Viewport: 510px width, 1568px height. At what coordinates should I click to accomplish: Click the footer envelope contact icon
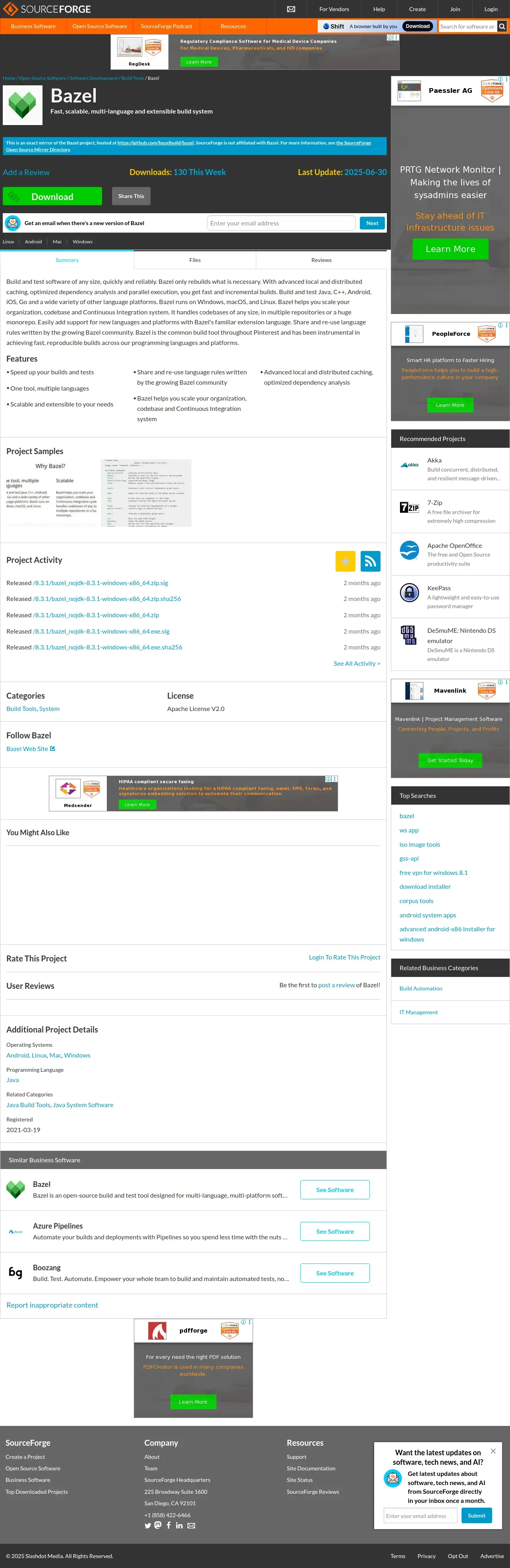(191, 1526)
